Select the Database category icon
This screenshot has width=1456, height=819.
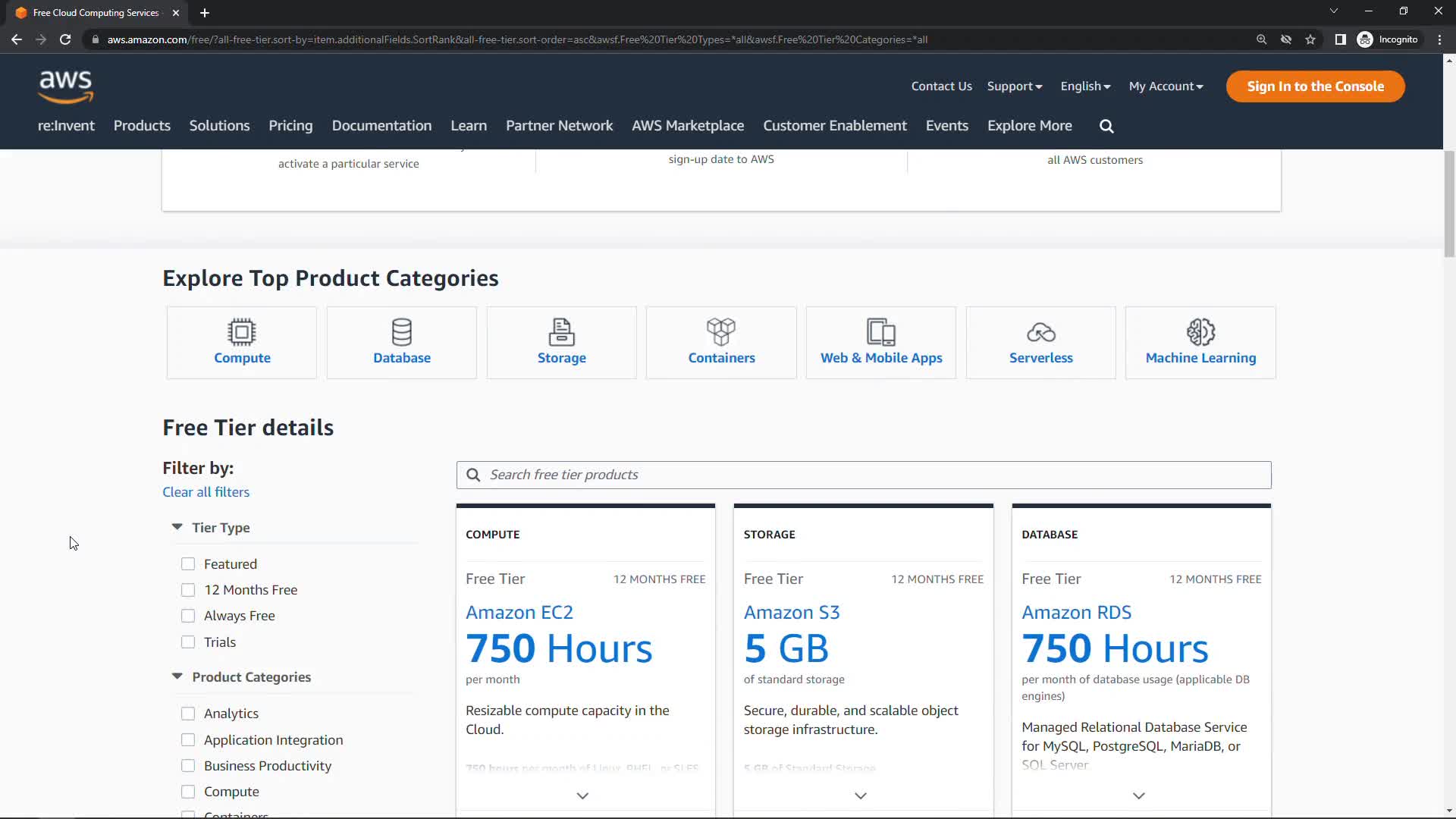(402, 332)
